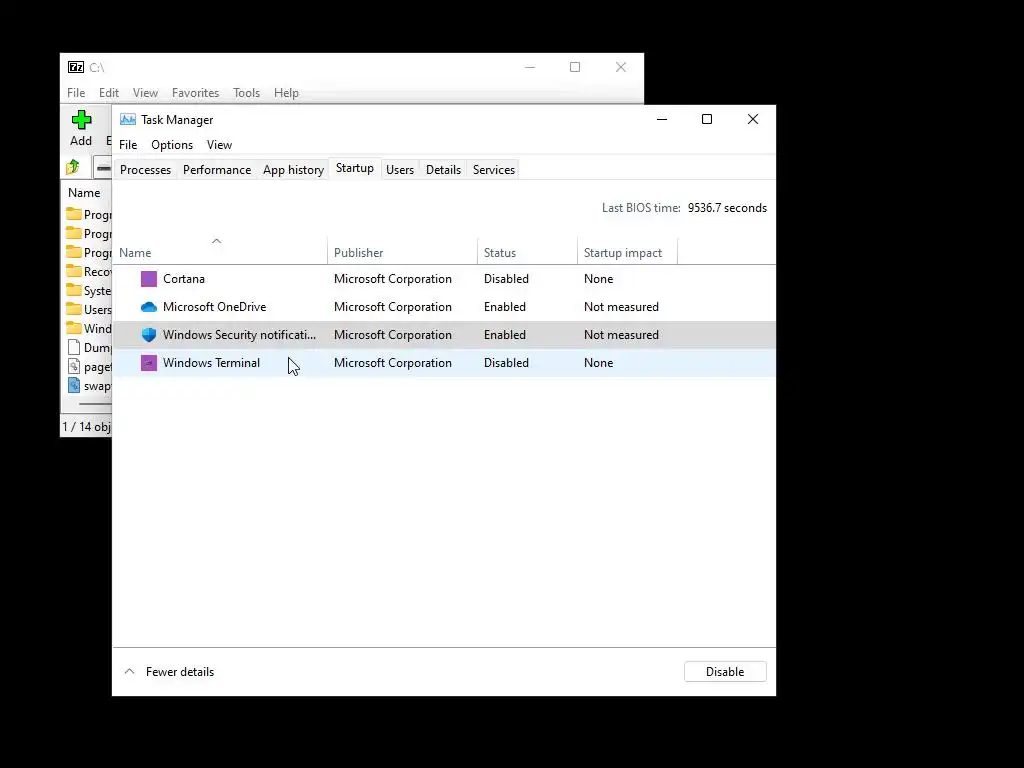
Task: Sort by the Publisher column header
Action: 402,253
